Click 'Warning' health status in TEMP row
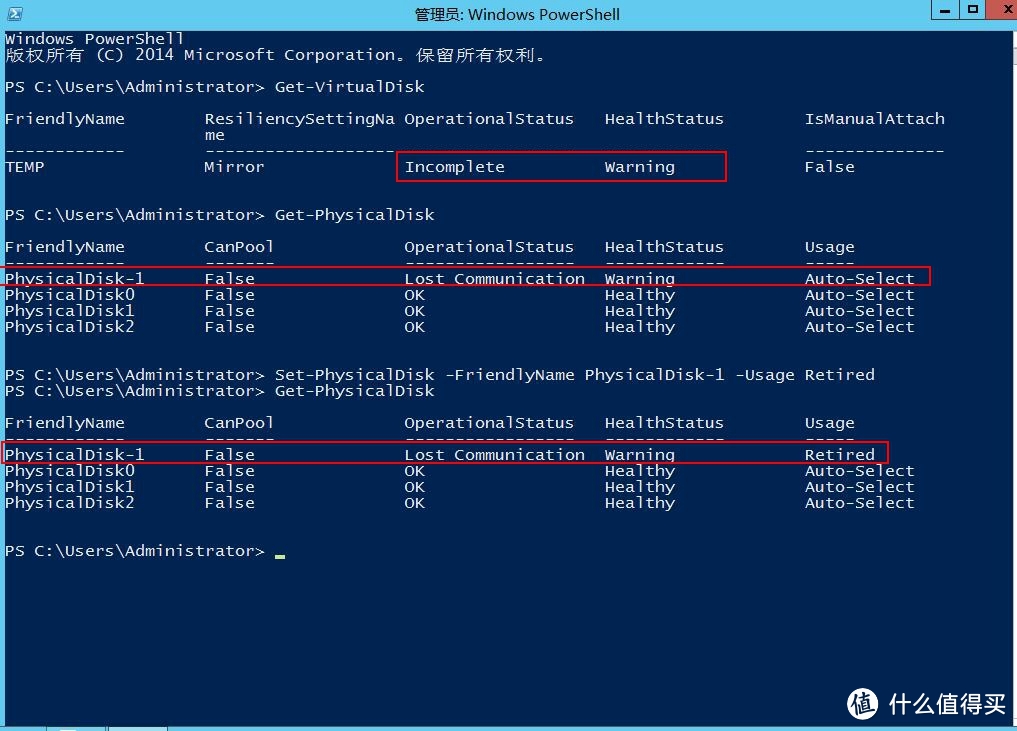Viewport: 1017px width, 731px height. pos(640,167)
